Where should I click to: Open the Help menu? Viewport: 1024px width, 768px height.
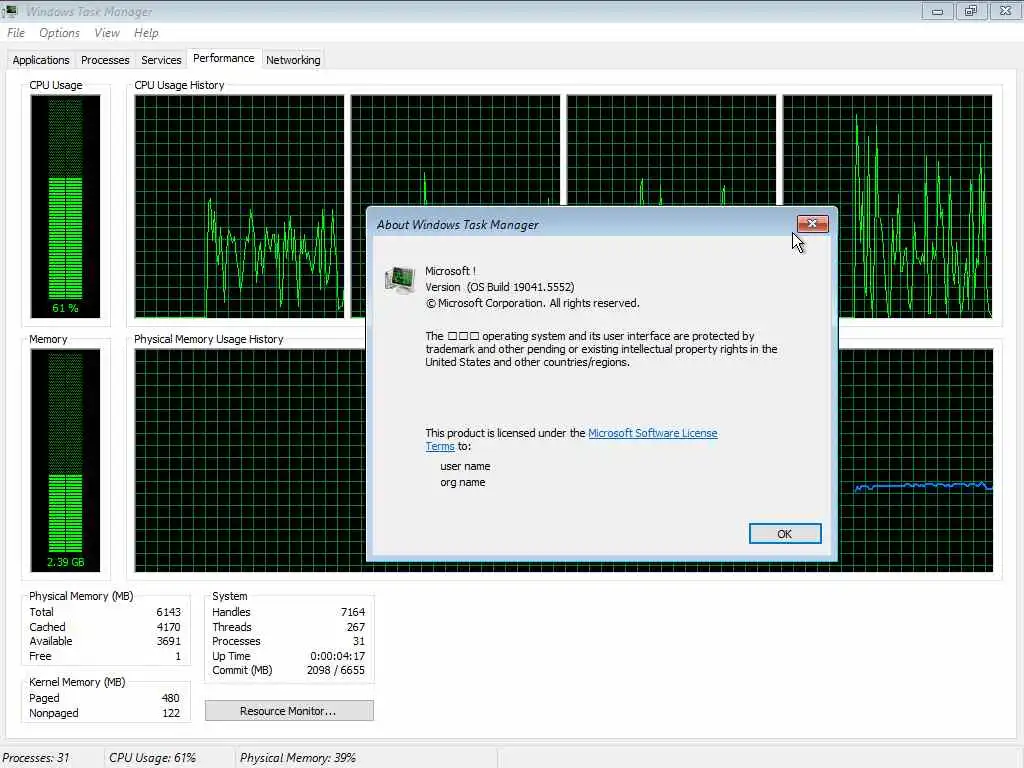coord(146,33)
